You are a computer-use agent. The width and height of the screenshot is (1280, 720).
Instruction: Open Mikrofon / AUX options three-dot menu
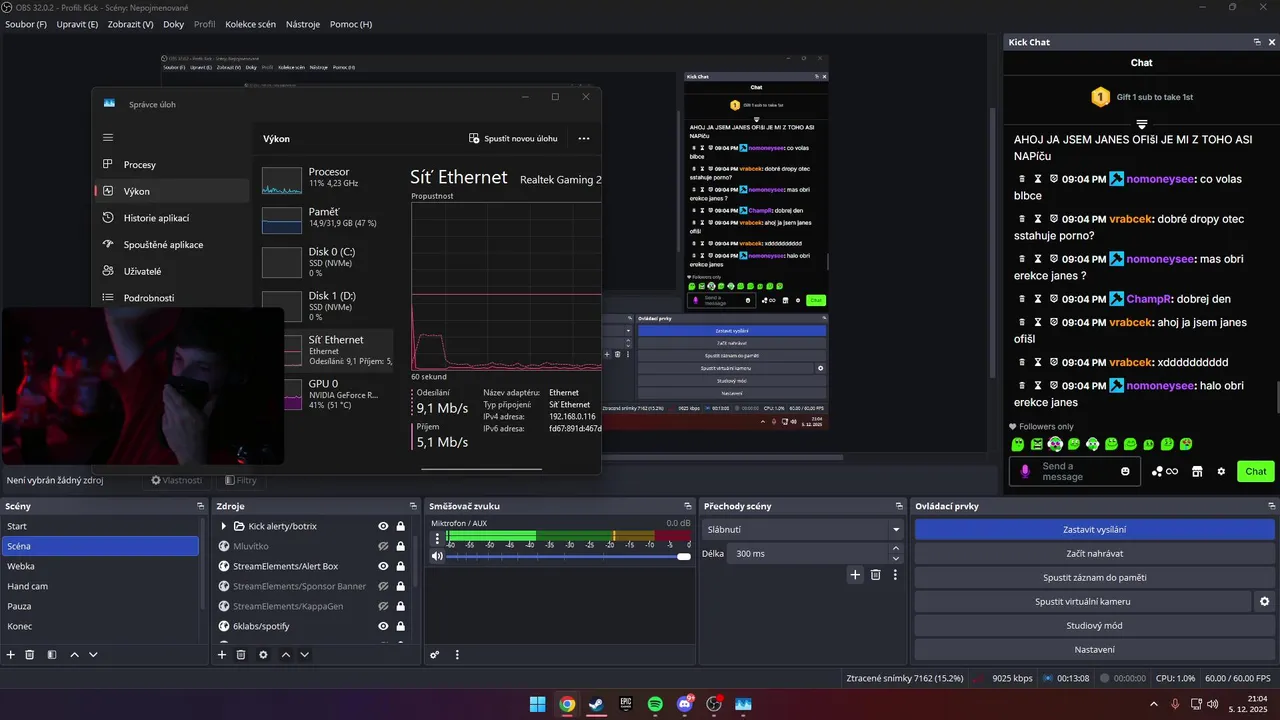pyautogui.click(x=437, y=538)
